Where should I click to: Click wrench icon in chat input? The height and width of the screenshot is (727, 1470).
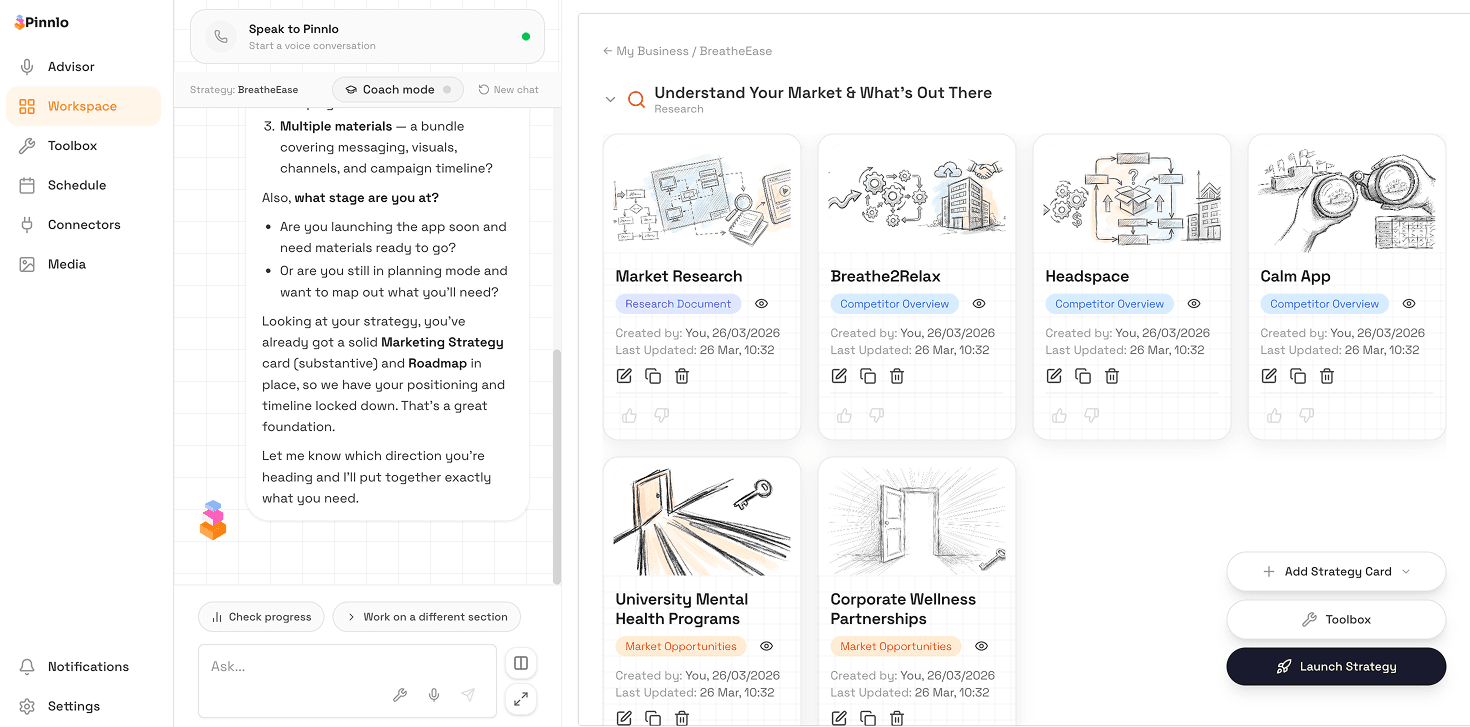(400, 695)
